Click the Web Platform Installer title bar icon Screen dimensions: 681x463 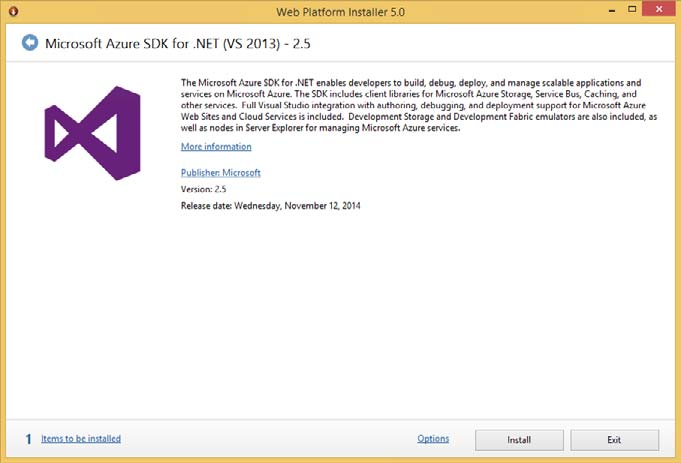(12, 11)
